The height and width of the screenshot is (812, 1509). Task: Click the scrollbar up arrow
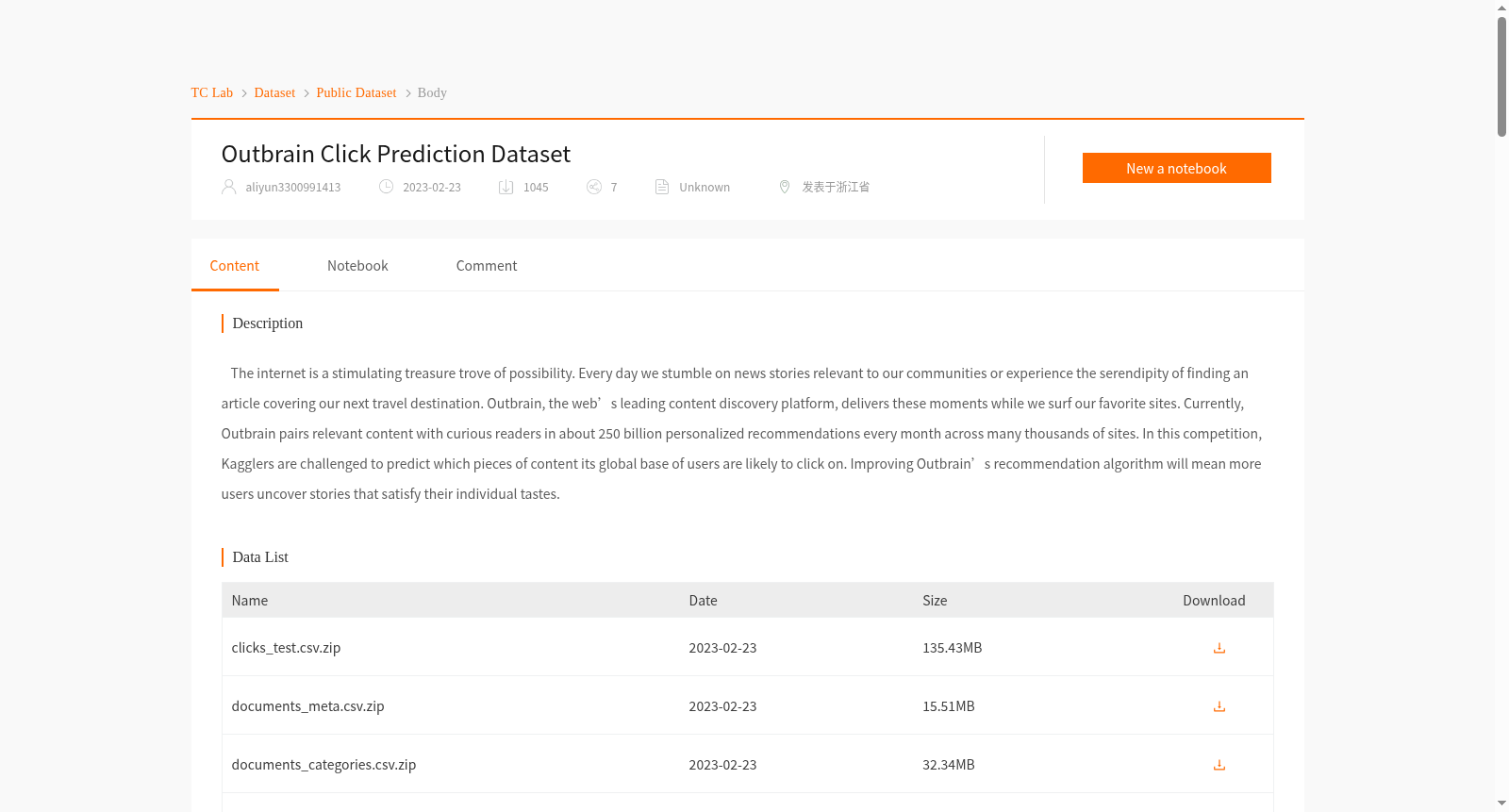(1501, 8)
